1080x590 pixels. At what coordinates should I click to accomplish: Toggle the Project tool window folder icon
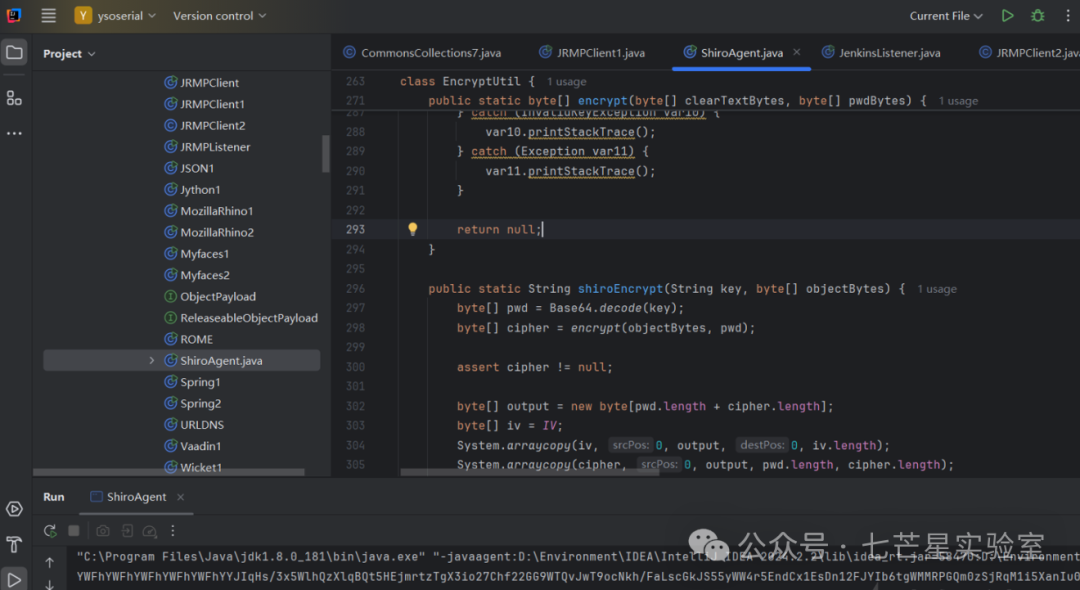click(x=14, y=52)
